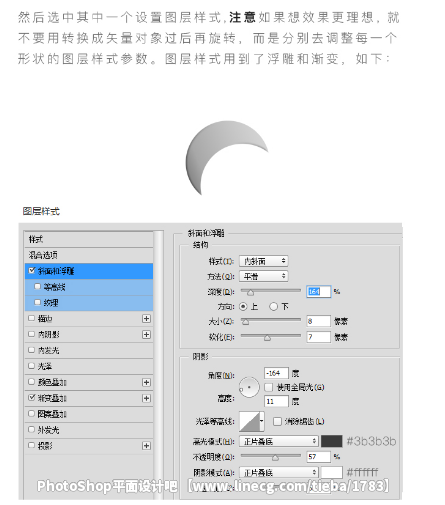Viewport: 445px width, 505px height.
Task: Add another 内阴影 effect with plus icon
Action: click(x=146, y=334)
